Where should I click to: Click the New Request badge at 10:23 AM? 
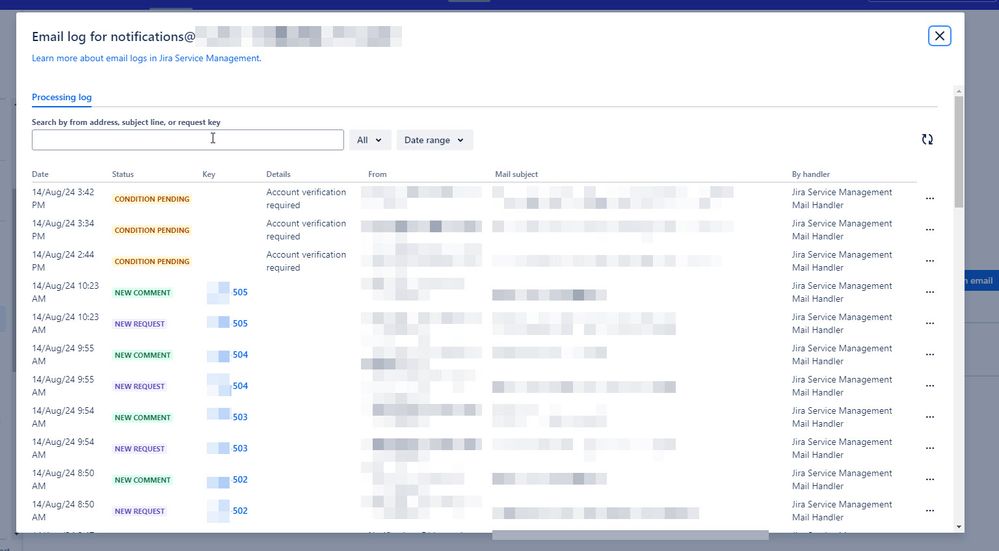(x=140, y=324)
